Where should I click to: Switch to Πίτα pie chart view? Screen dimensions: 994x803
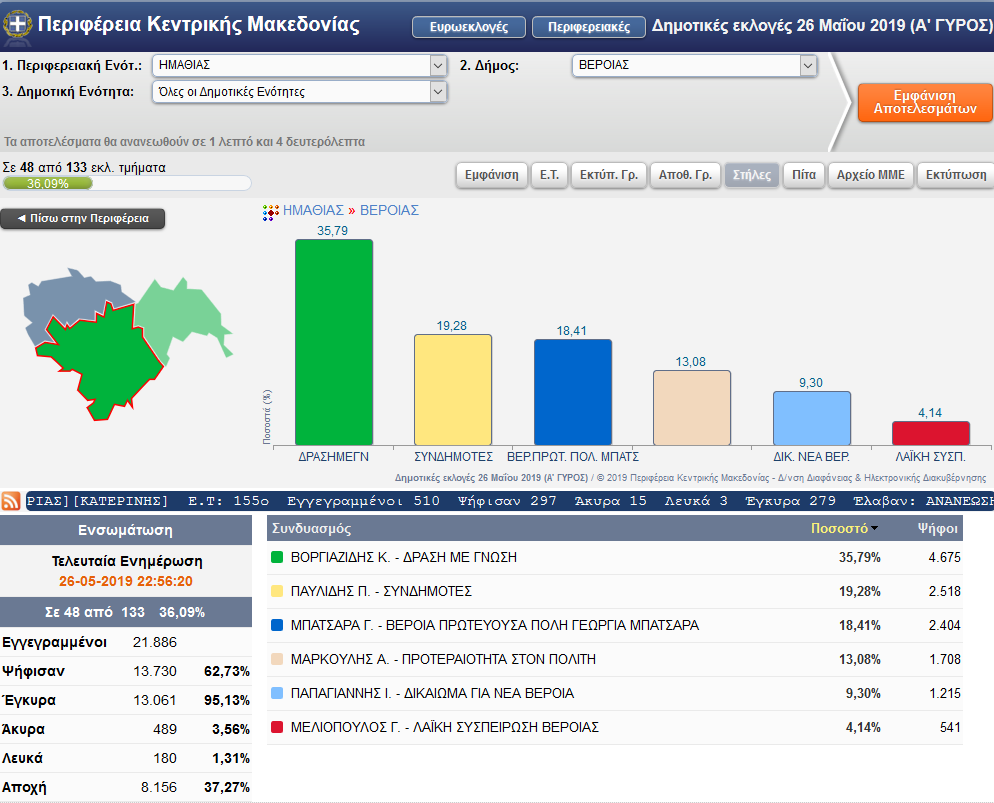[x=804, y=175]
